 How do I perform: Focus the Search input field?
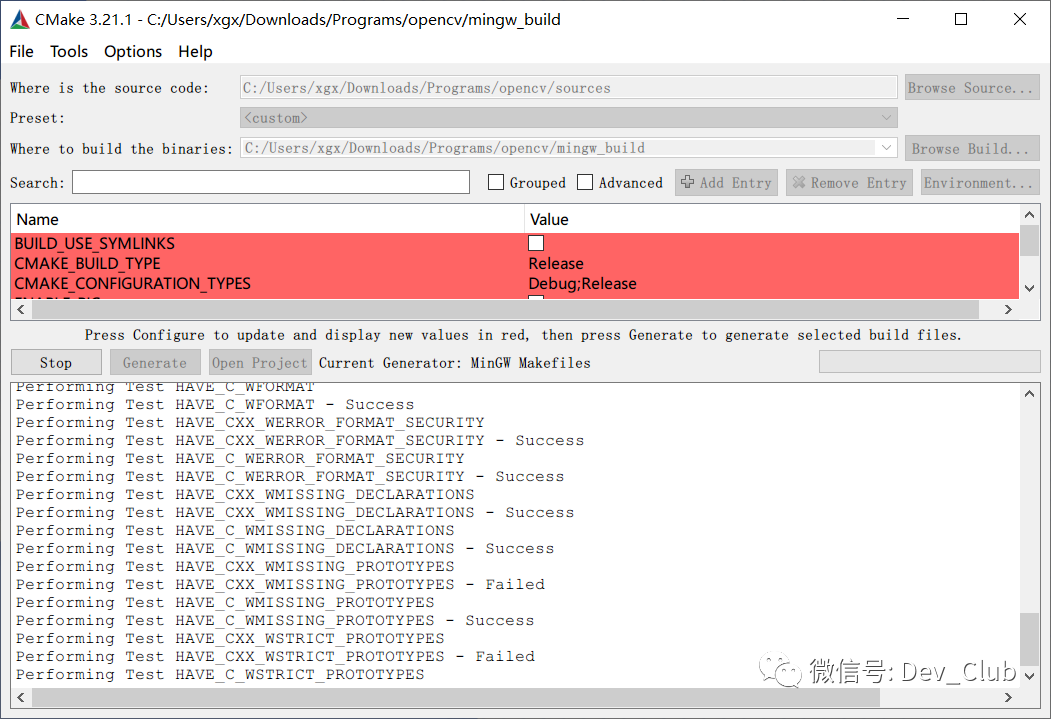(271, 182)
